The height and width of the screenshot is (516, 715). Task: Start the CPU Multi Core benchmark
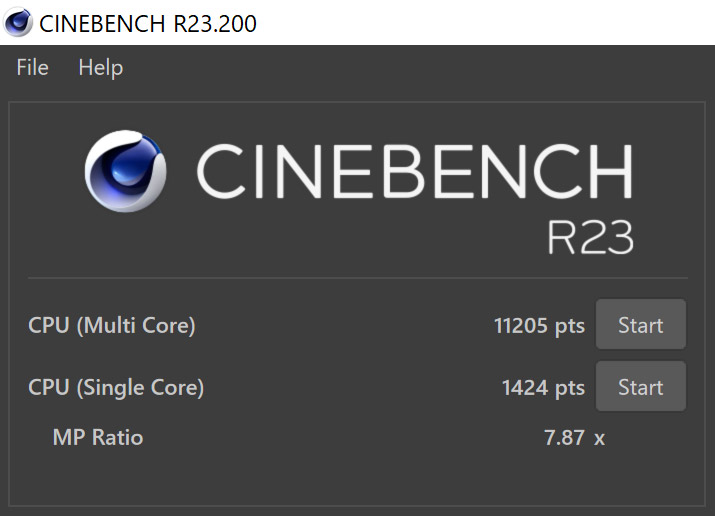(640, 325)
